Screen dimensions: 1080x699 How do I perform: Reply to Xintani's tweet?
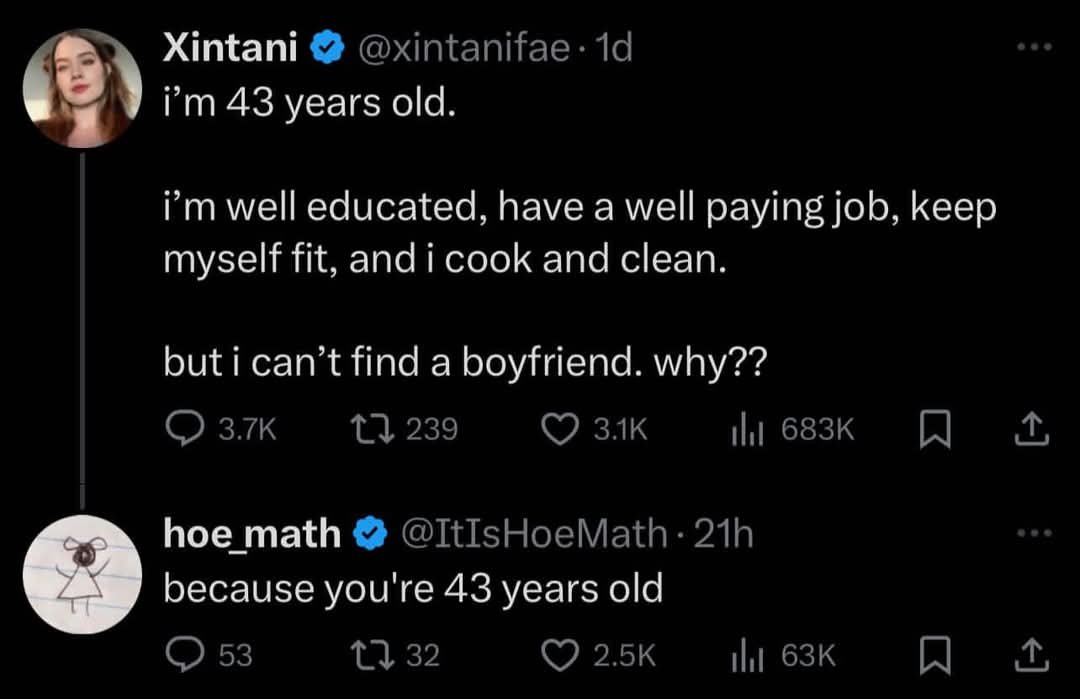(182, 429)
